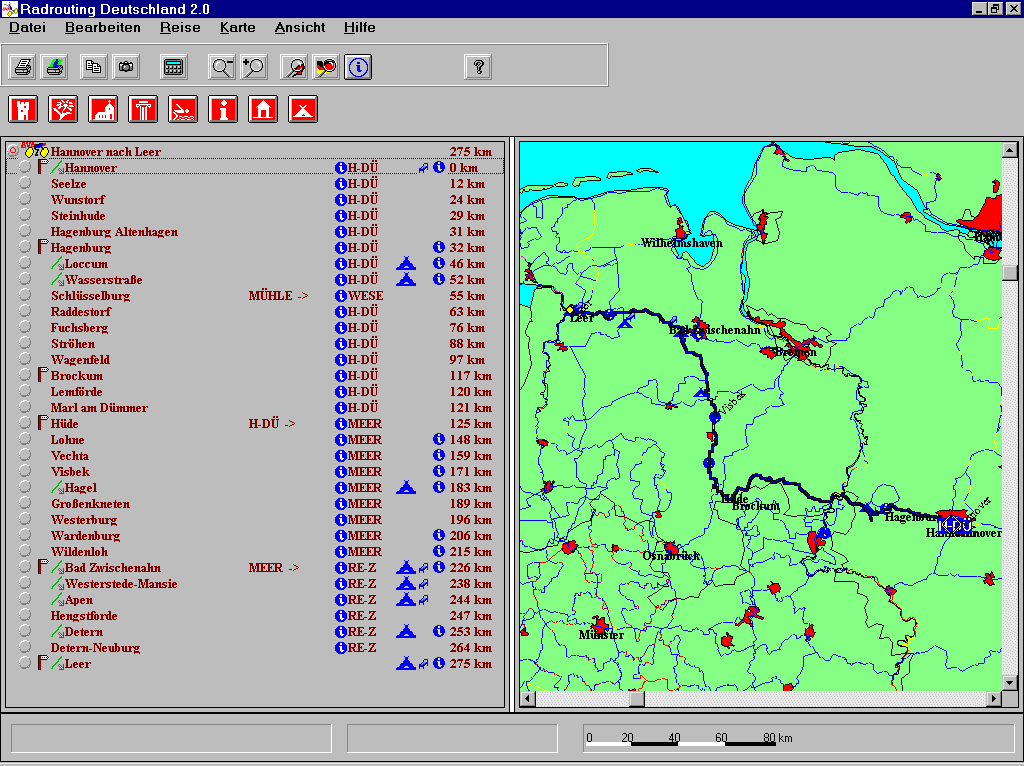Select the red tree nature icon
Image resolution: width=1024 pixels, height=766 pixels.
pos(63,109)
